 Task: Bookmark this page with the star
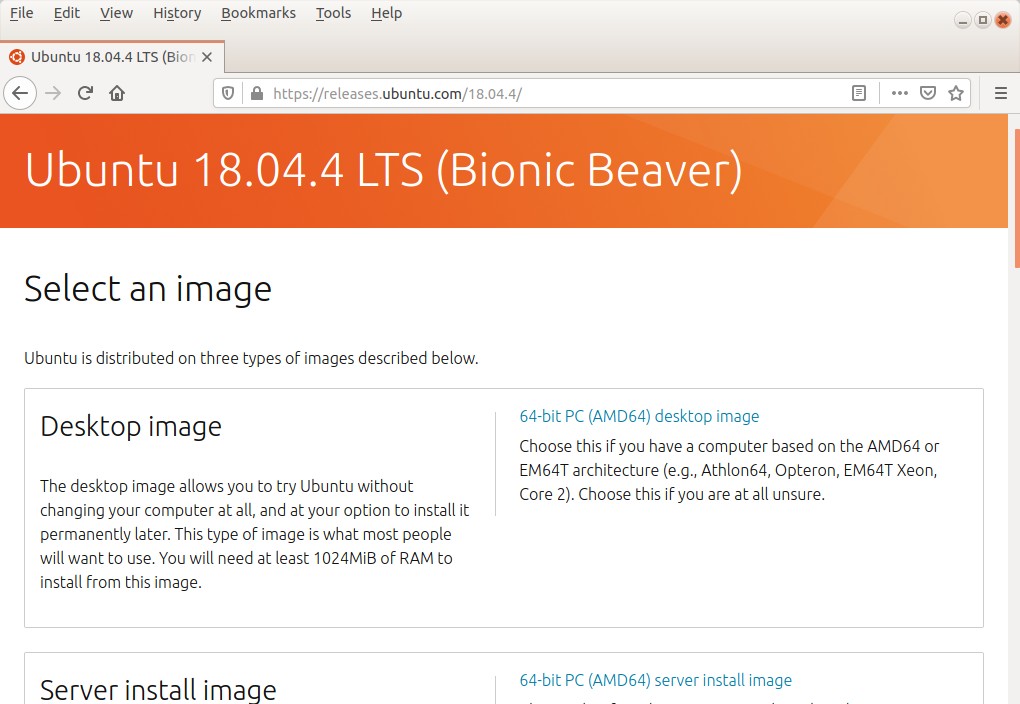(x=956, y=93)
